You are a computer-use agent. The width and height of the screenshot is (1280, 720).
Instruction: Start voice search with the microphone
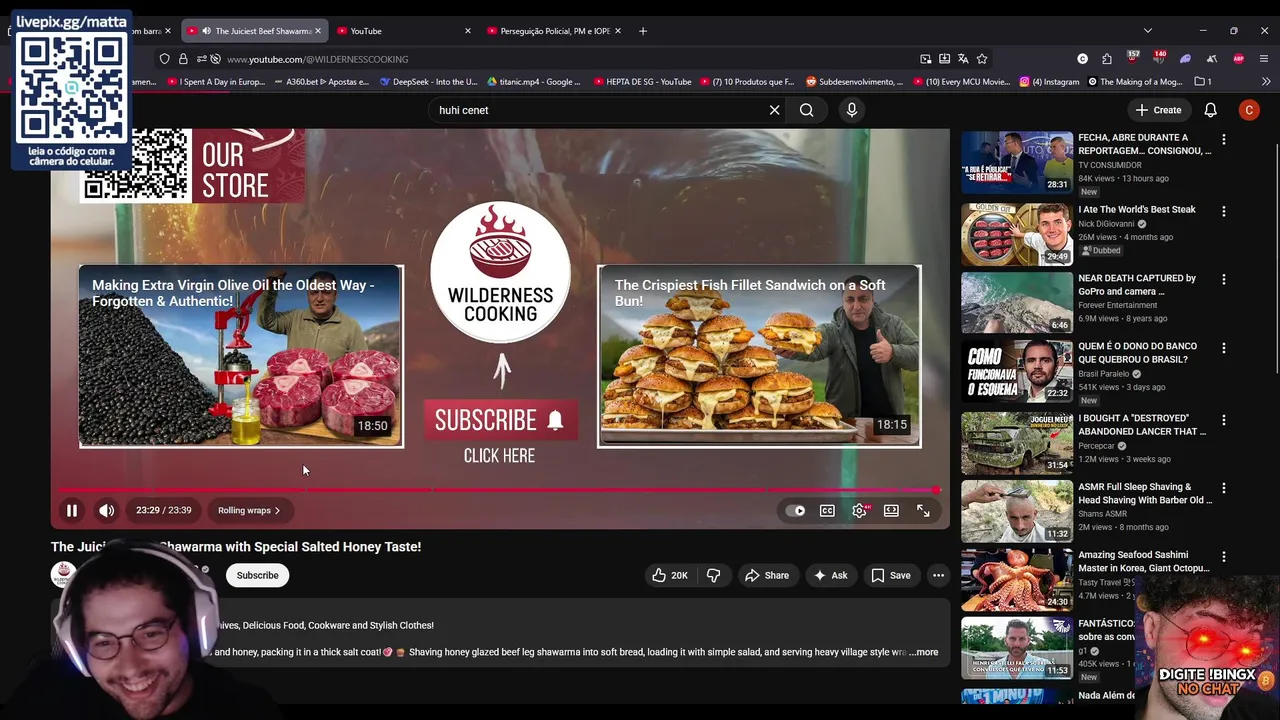coord(852,110)
